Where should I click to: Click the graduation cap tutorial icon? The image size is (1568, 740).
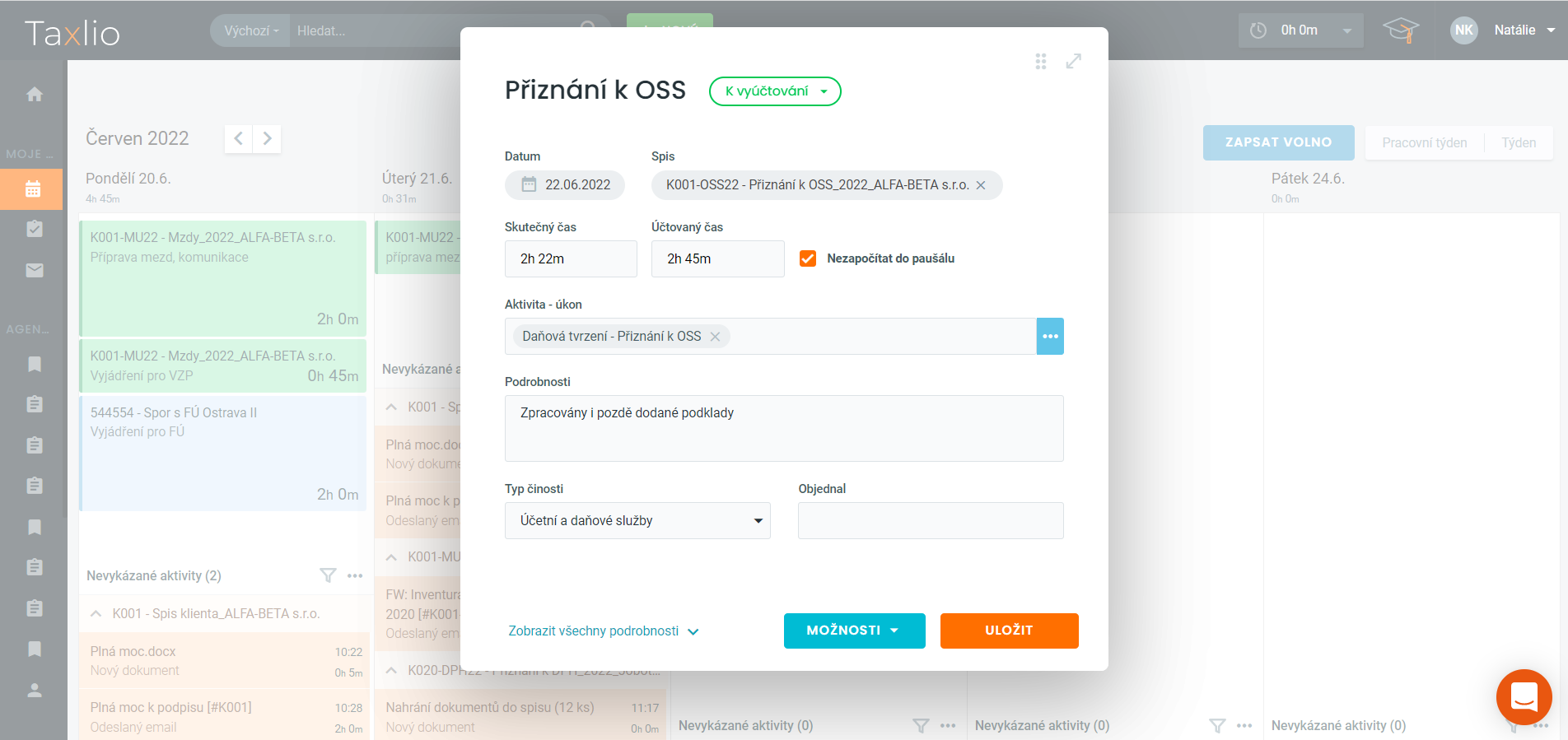pyautogui.click(x=1400, y=30)
